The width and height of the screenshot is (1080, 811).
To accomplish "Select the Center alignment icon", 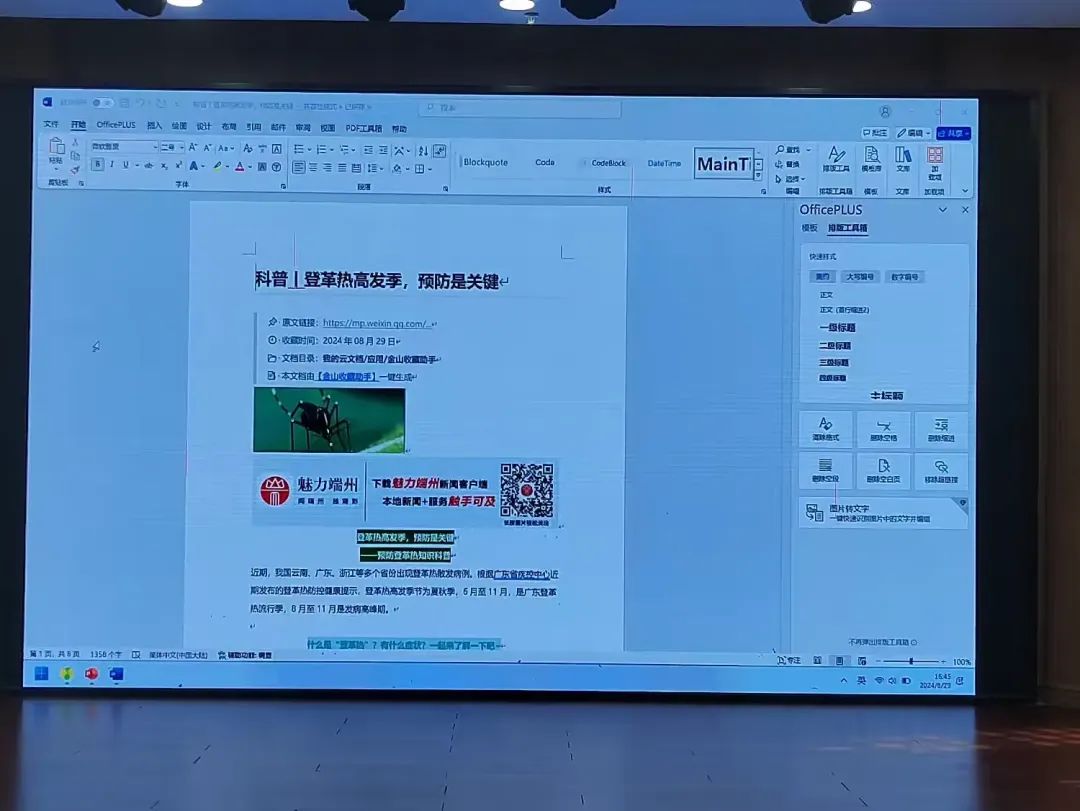I will click(x=313, y=168).
